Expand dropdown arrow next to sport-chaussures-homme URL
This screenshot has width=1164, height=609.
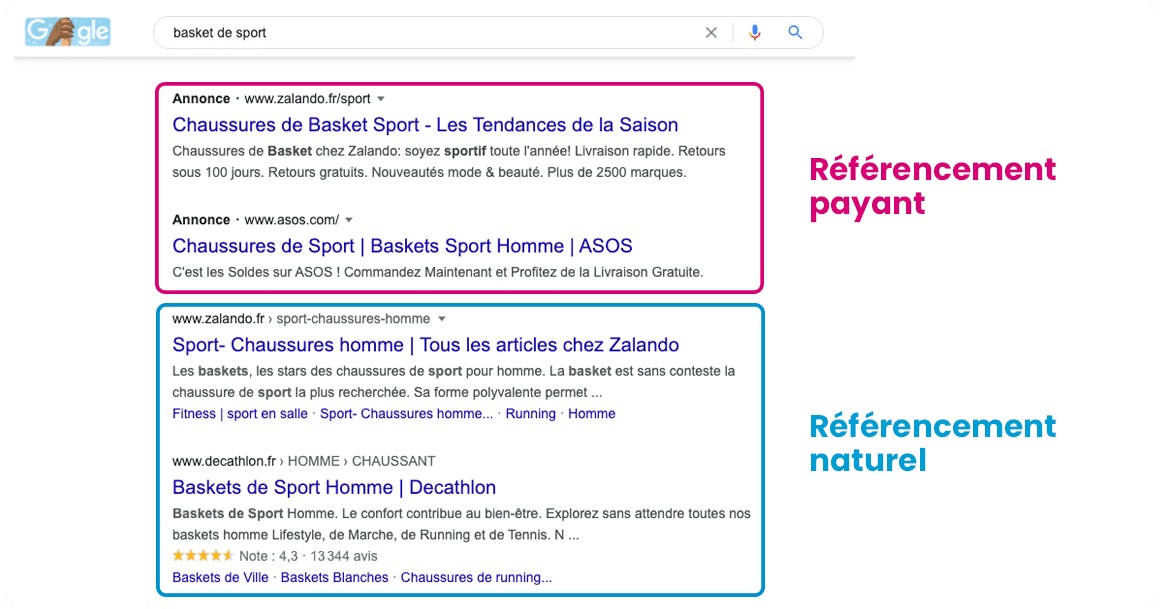[442, 319]
